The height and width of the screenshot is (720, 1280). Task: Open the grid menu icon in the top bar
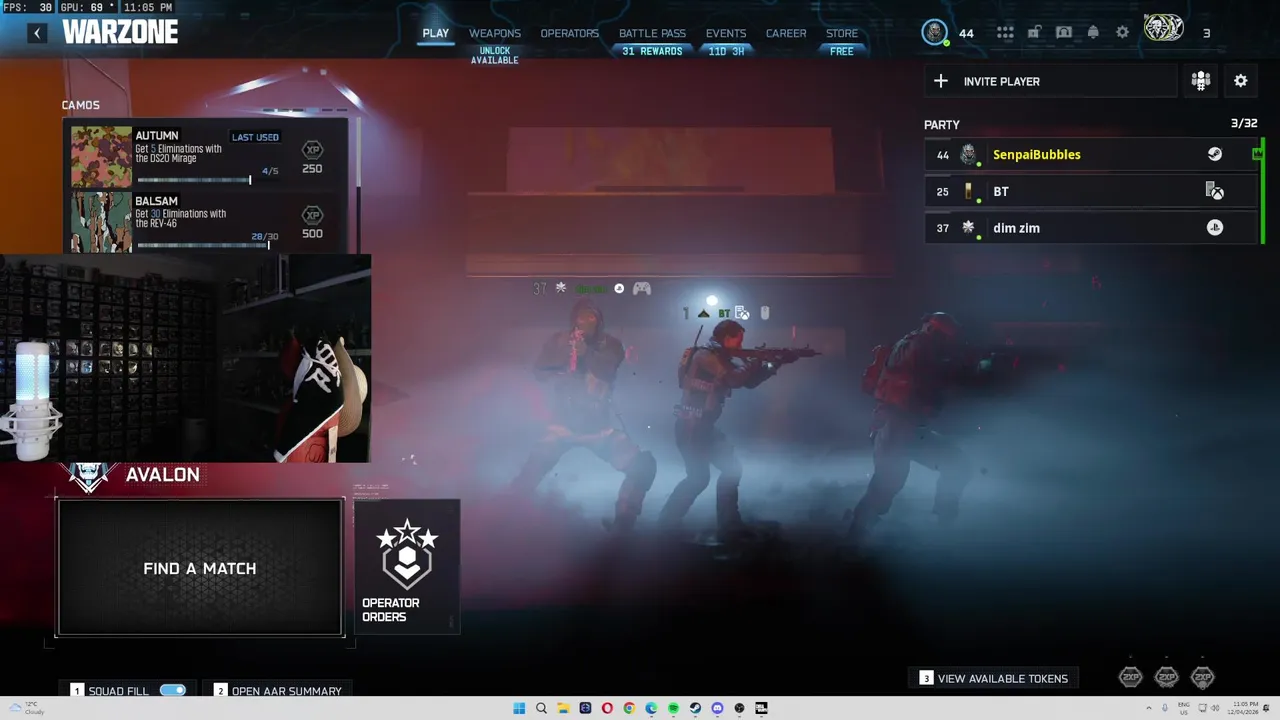tap(1005, 33)
